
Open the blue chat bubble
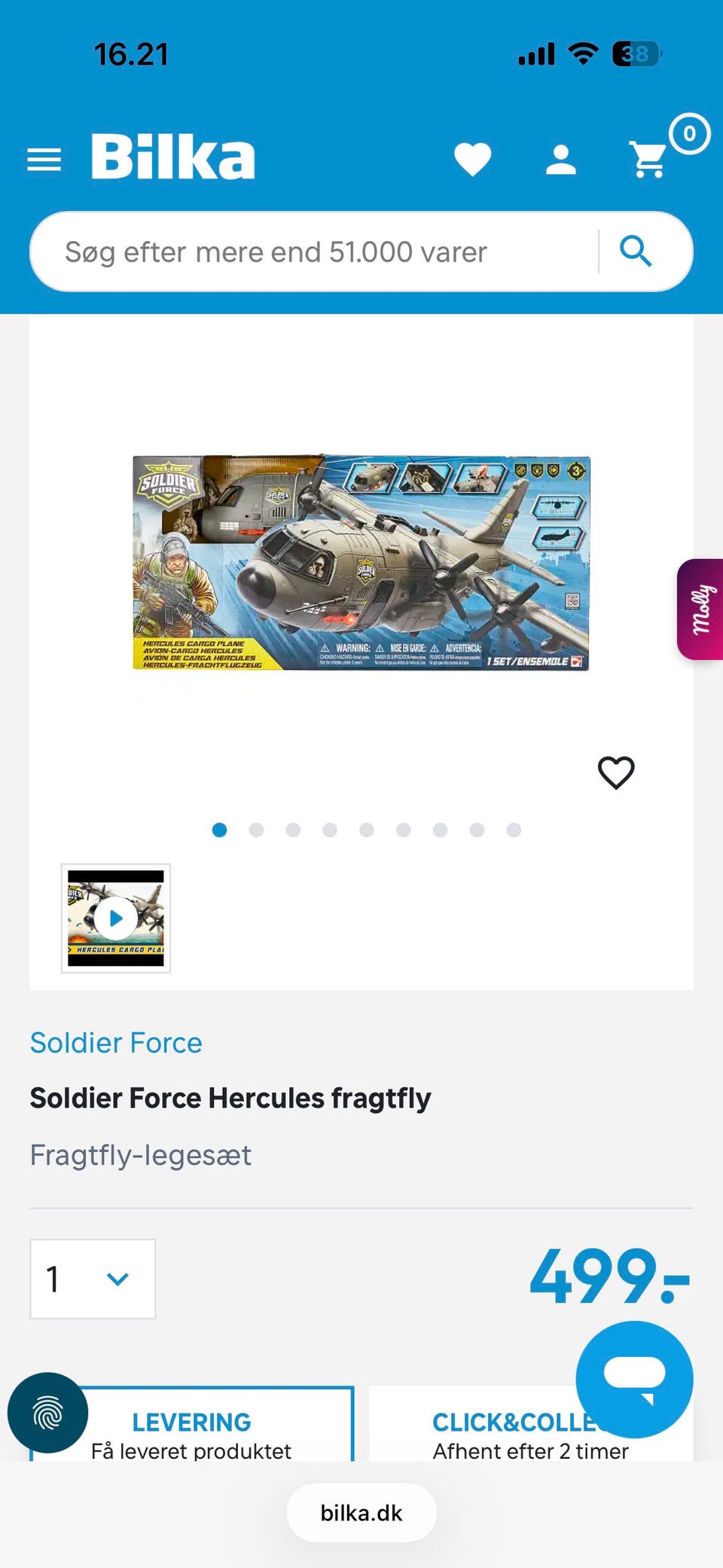634,1379
